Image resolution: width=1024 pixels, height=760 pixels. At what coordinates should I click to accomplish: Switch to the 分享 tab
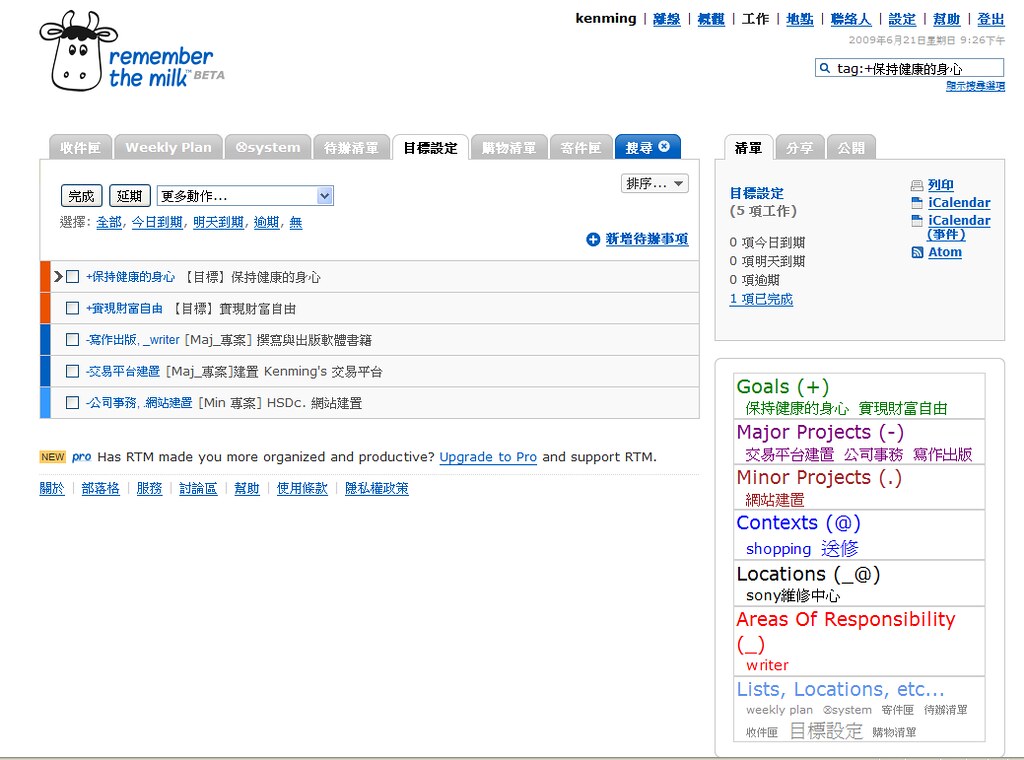point(799,148)
